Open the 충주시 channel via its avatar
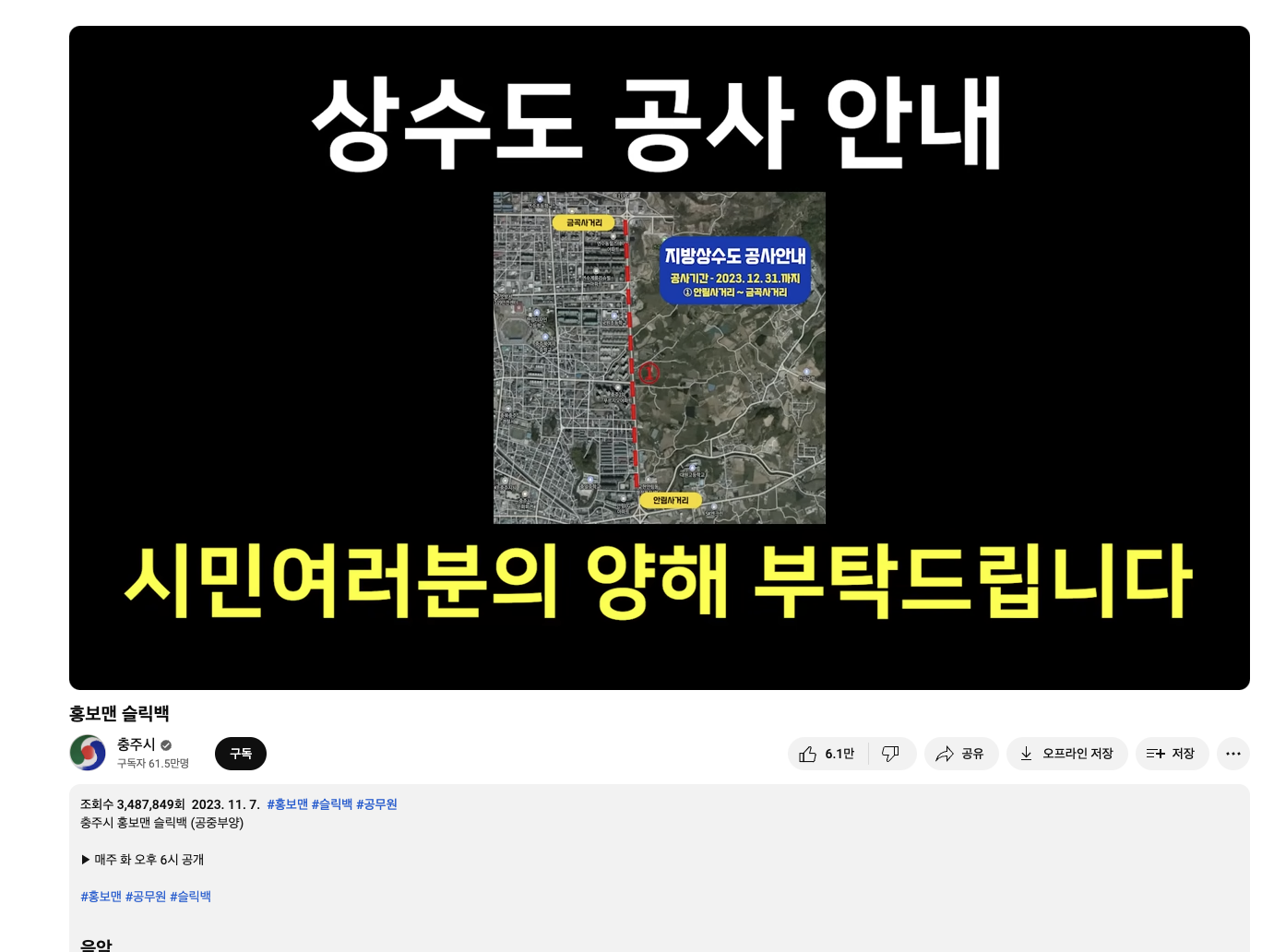The image size is (1262, 952). 88,753
